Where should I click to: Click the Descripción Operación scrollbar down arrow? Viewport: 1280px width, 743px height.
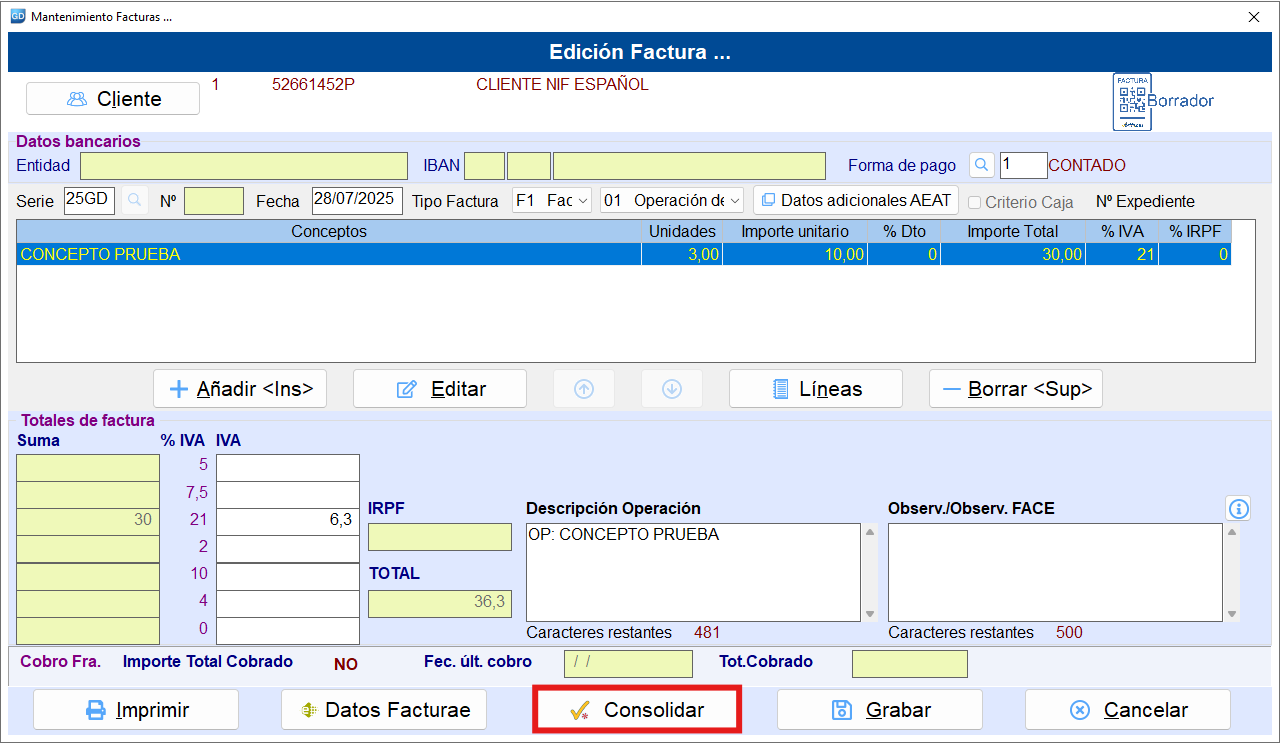[870, 614]
